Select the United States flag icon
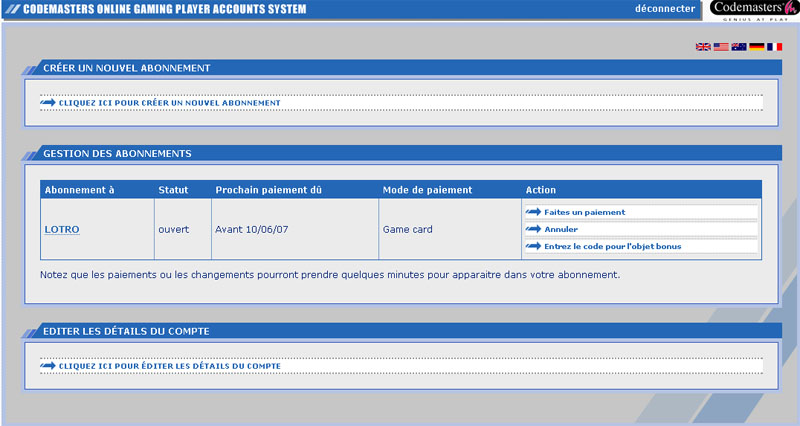The width and height of the screenshot is (800, 426). (721, 47)
